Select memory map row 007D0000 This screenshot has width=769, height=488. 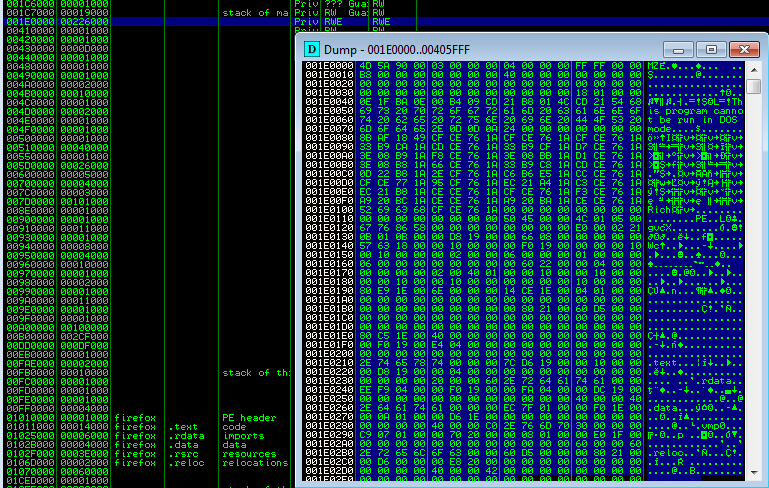[57, 202]
